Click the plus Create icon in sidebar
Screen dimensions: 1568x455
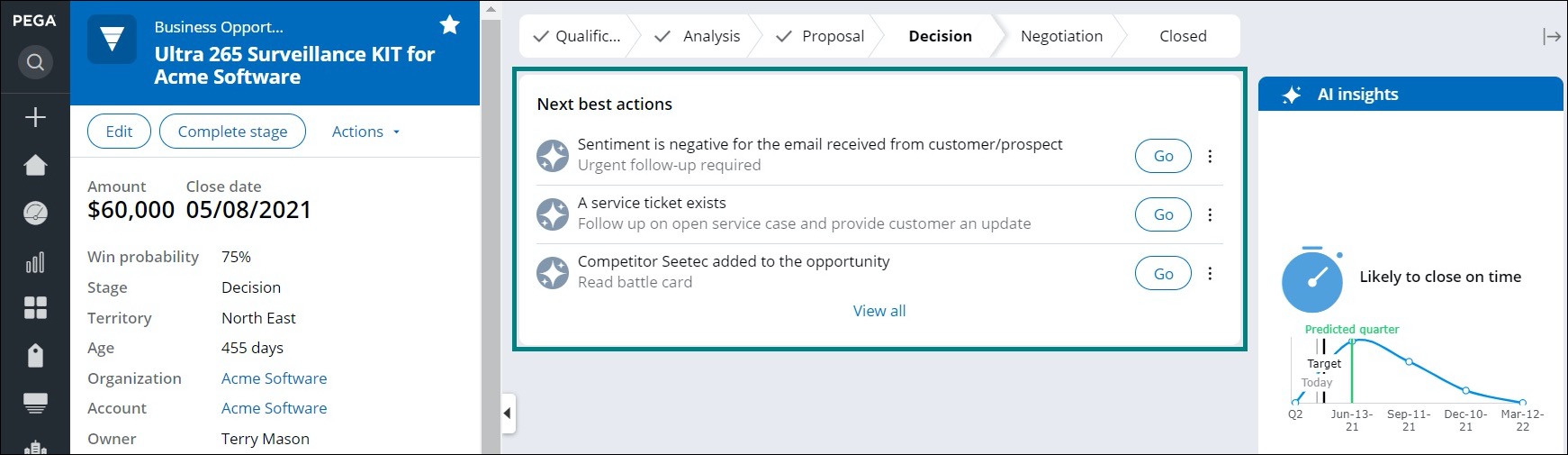click(35, 117)
